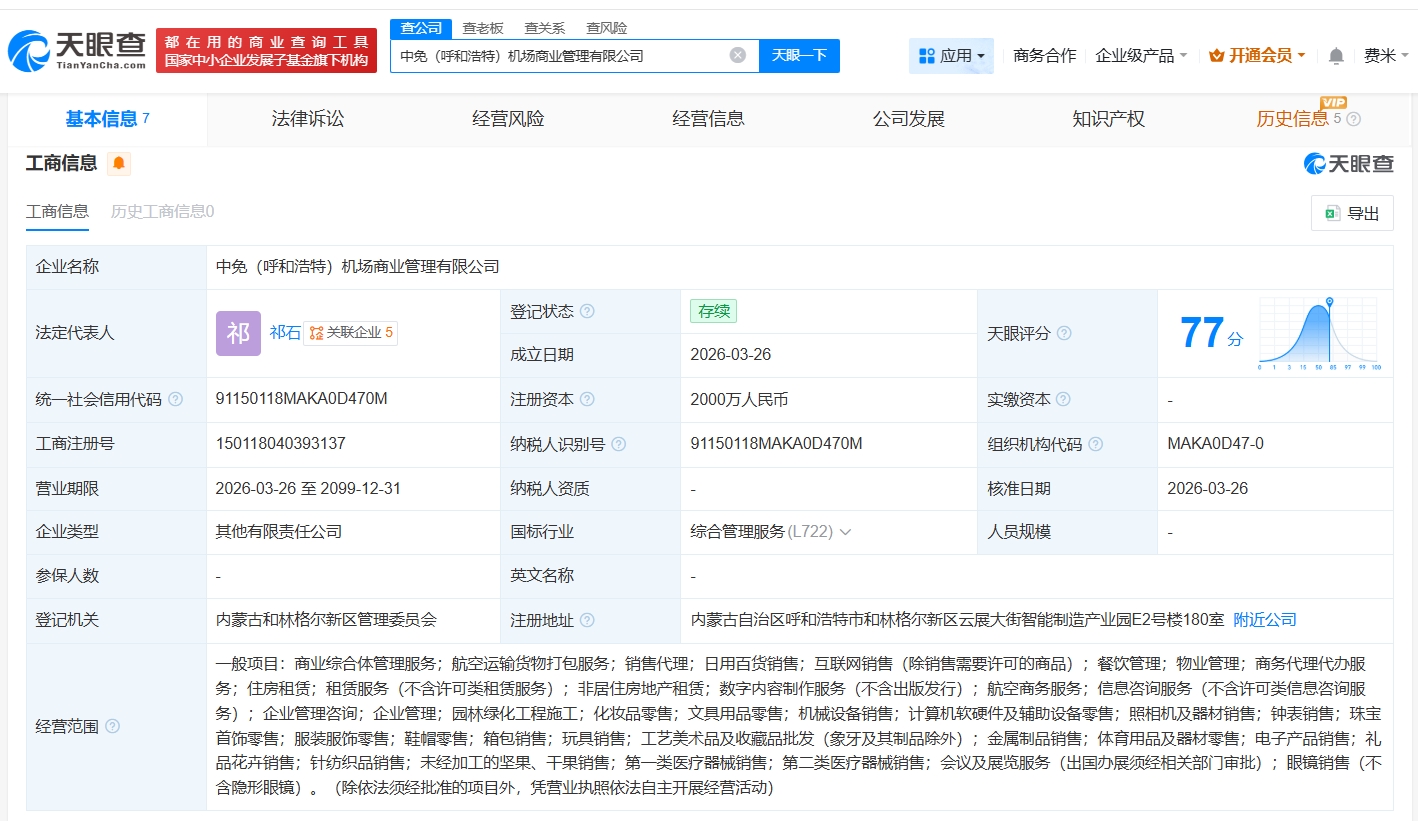Switch to the 知识产权 tab

point(1108,119)
